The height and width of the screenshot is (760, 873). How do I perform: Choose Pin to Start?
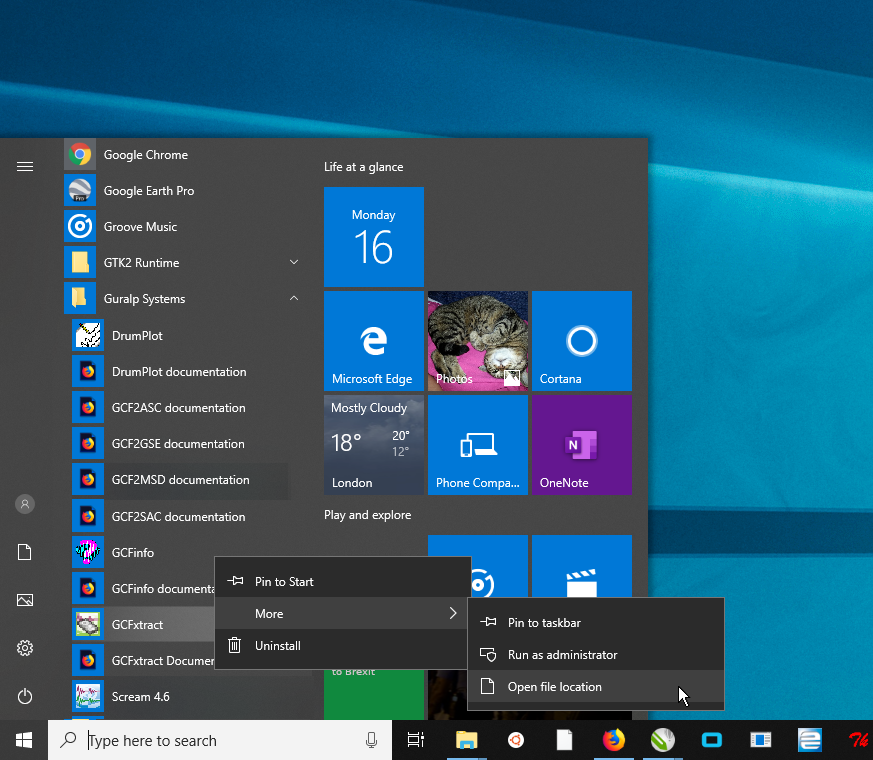coord(341,581)
